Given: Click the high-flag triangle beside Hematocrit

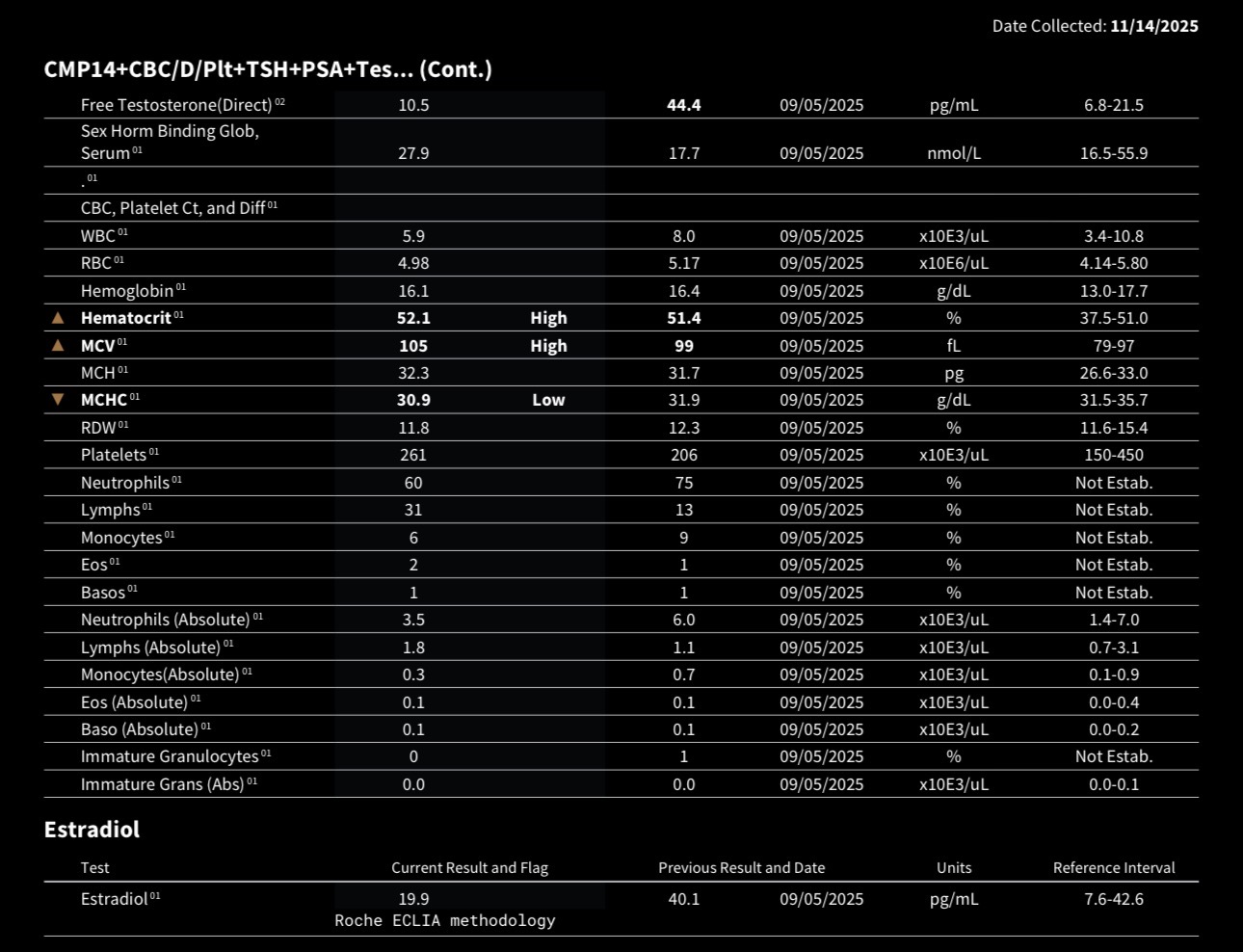Looking at the screenshot, I should [x=58, y=318].
